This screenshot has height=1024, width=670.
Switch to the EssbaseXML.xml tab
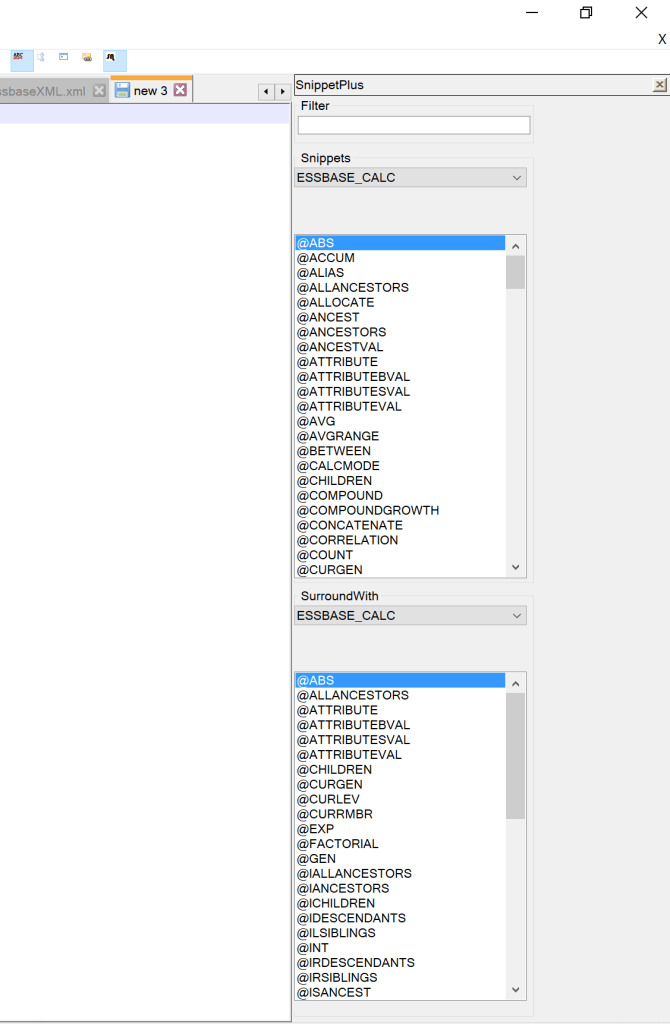(43, 91)
